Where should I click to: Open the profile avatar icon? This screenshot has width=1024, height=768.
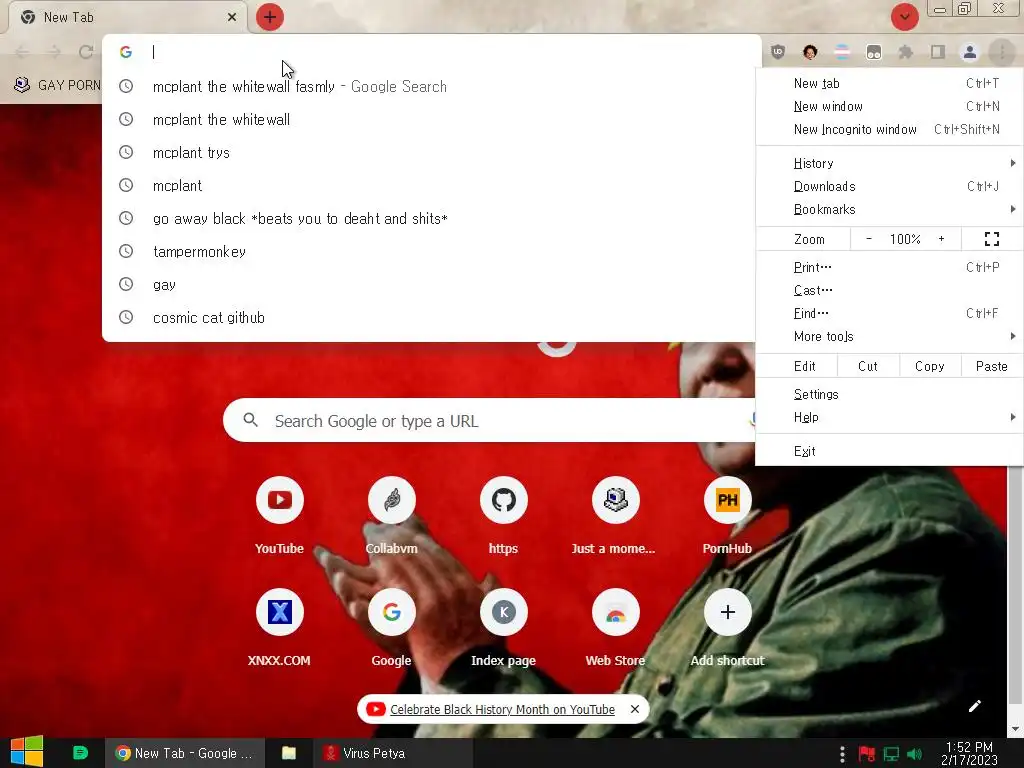tap(970, 52)
